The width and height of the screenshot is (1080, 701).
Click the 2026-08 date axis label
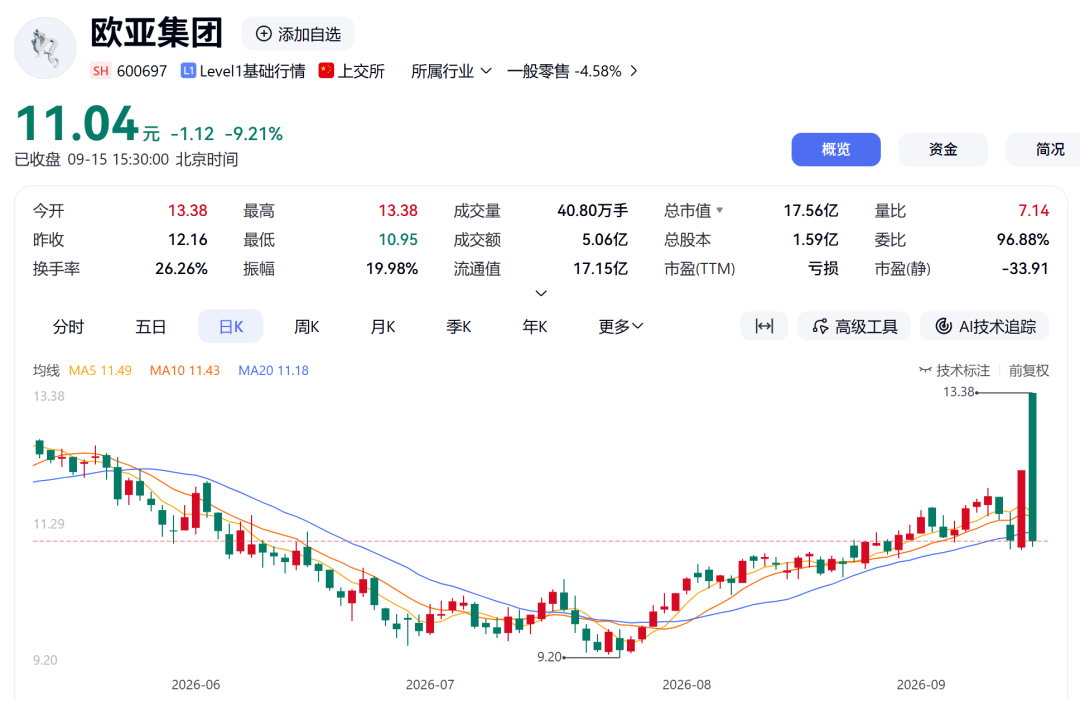pyautogui.click(x=687, y=684)
